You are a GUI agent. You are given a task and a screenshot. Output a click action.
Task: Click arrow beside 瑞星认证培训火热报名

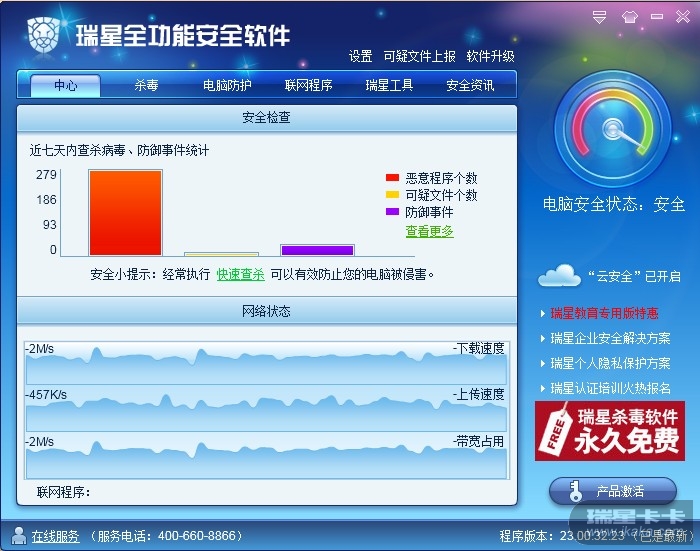(x=543, y=388)
